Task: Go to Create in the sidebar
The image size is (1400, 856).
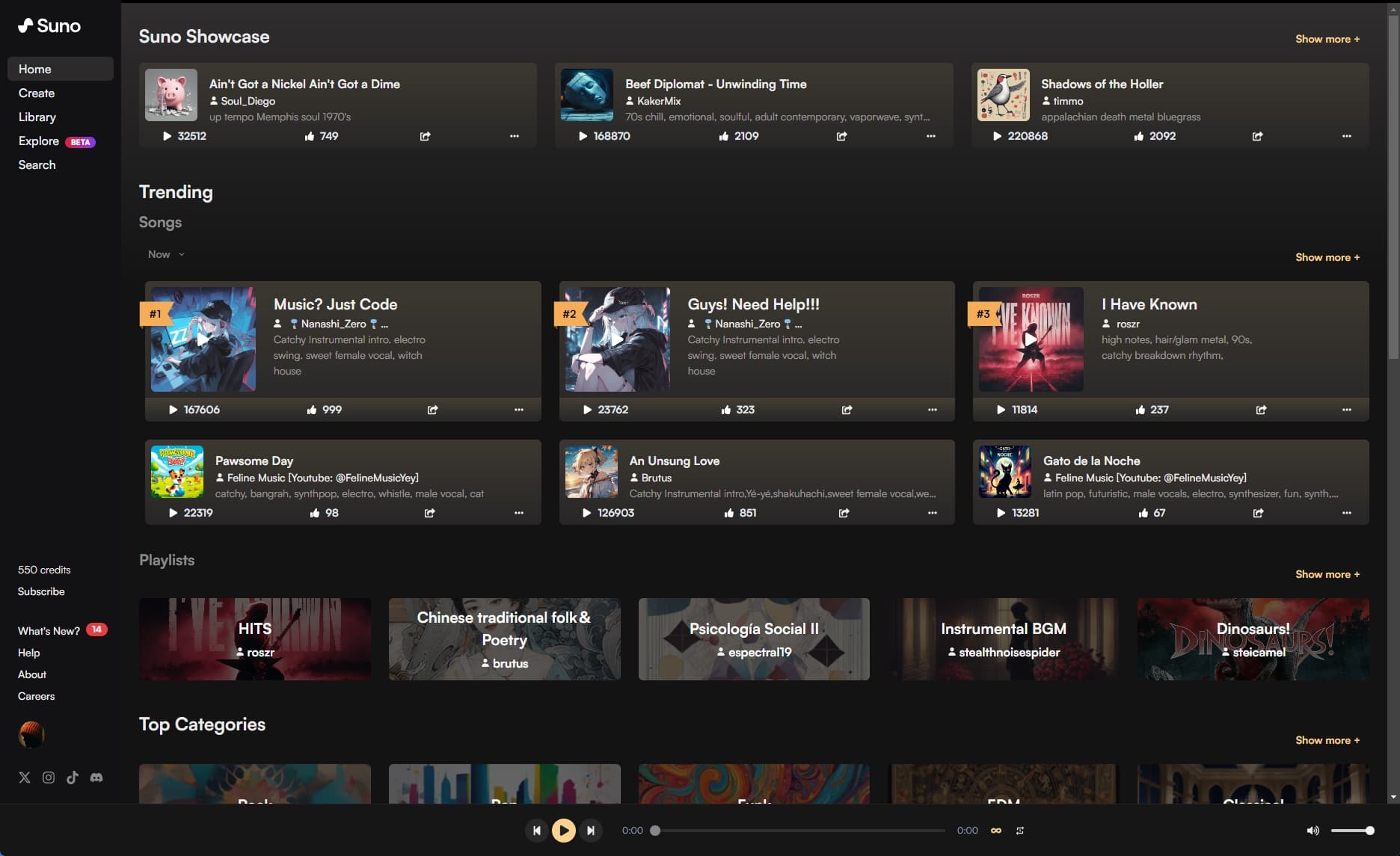Action: [37, 93]
